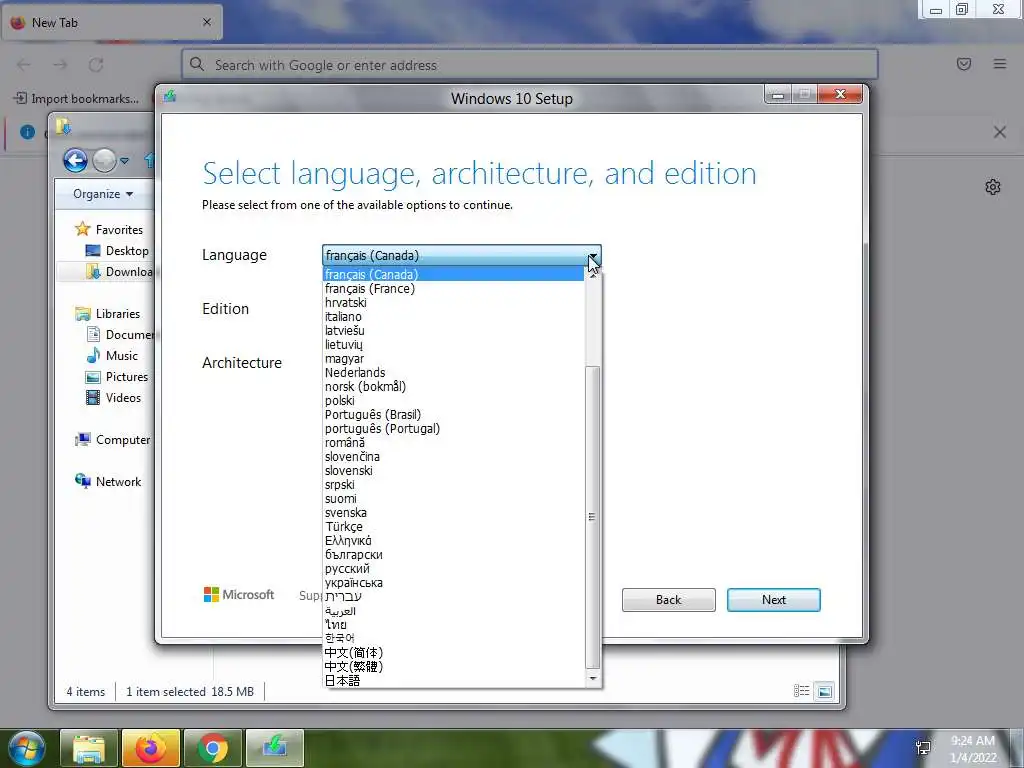The width and height of the screenshot is (1024, 768).
Task: Dismiss Firefox notification bar close X
Action: click(x=1000, y=132)
